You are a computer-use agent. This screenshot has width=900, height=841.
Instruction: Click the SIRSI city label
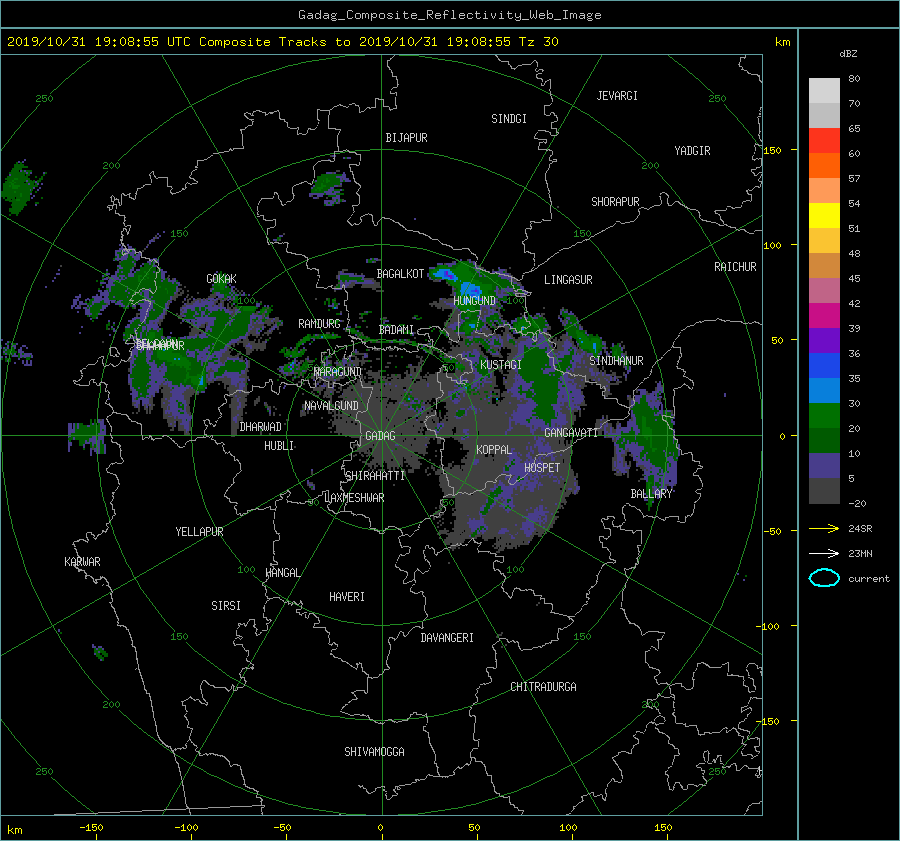click(226, 606)
